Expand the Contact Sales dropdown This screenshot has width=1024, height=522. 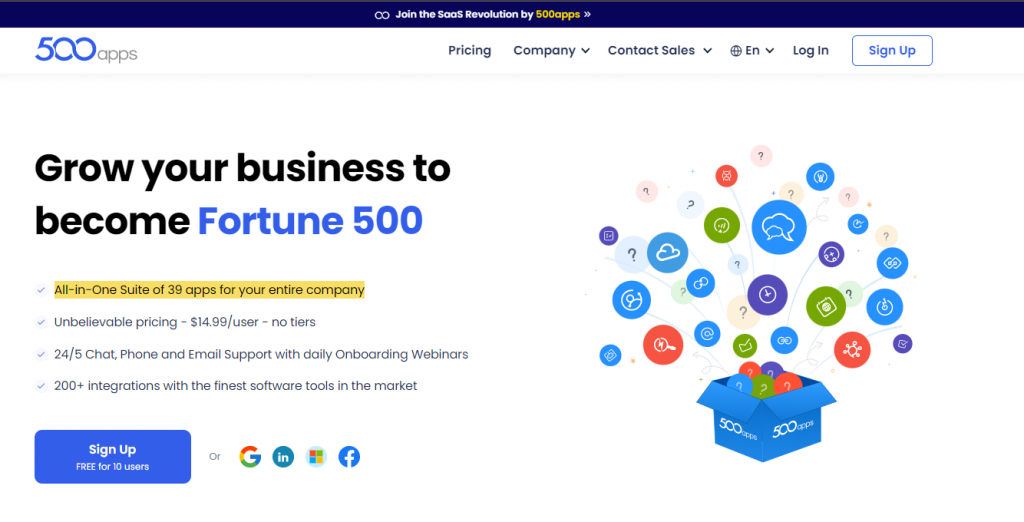[659, 51]
